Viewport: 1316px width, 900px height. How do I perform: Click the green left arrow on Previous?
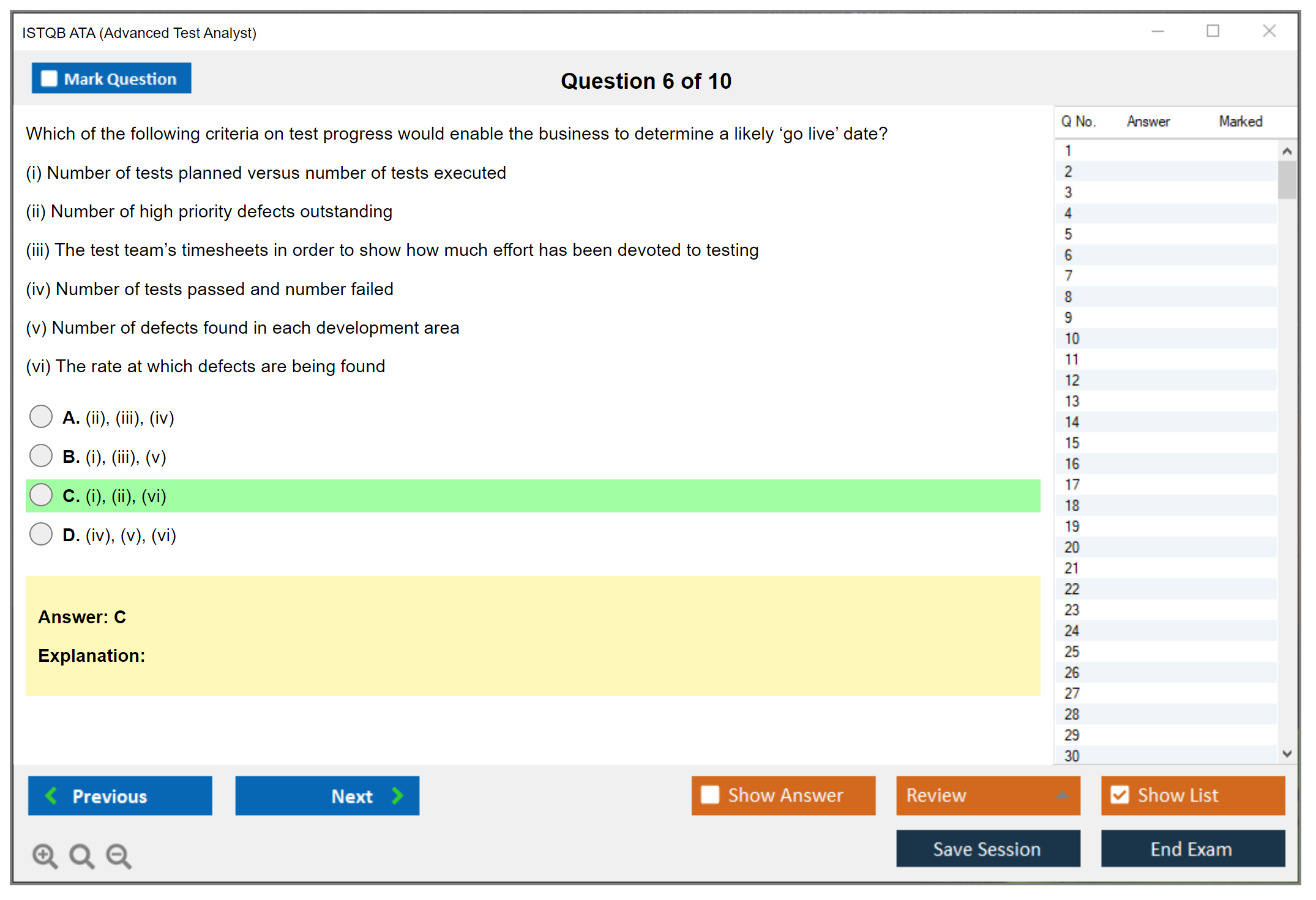51,795
